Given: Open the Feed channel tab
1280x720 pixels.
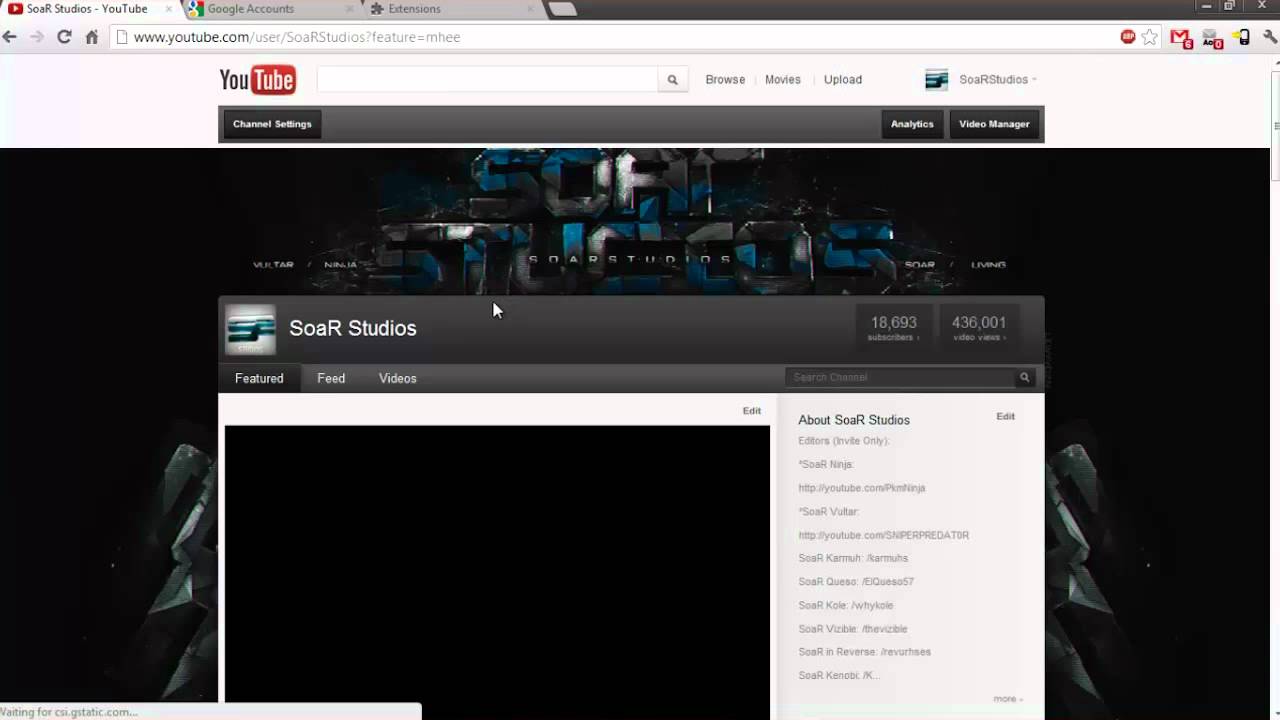Looking at the screenshot, I should pos(331,378).
